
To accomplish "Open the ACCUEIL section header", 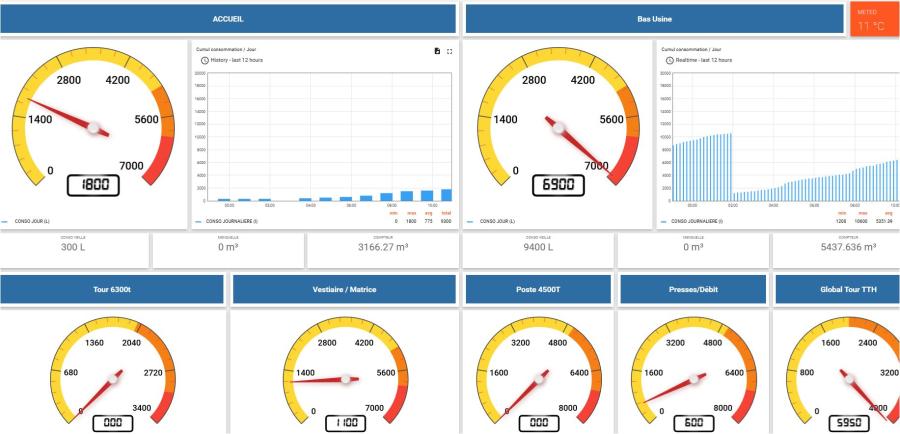I will point(229,19).
